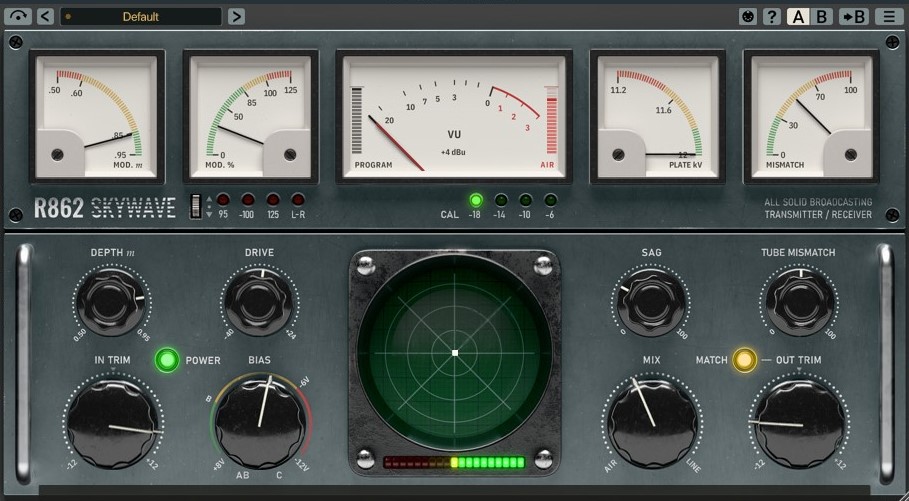Open the hamburger menu
Screen dimensions: 909x501
coord(889,16)
